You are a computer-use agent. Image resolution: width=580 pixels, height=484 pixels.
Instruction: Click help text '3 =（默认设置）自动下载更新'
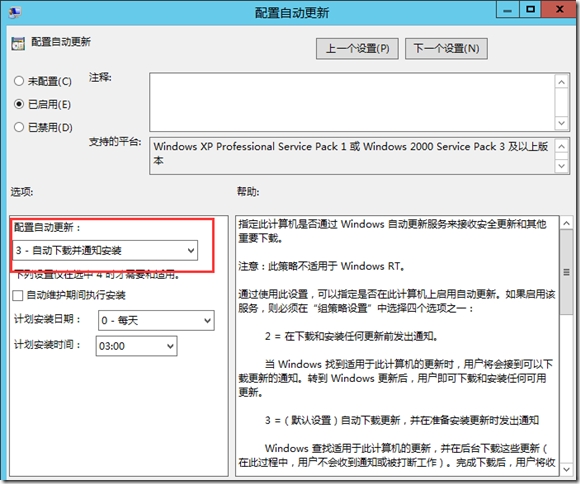pyautogui.click(x=402, y=420)
